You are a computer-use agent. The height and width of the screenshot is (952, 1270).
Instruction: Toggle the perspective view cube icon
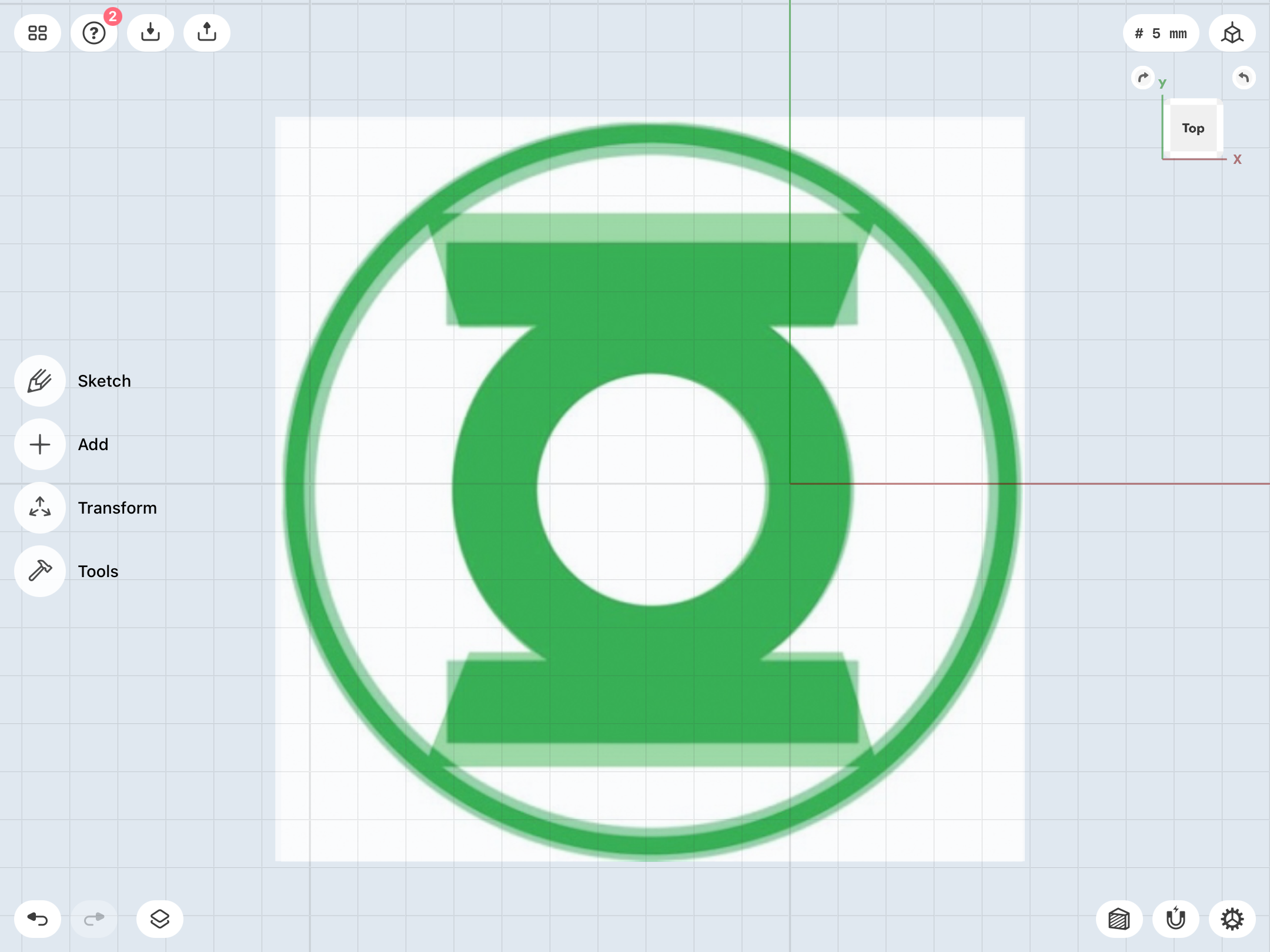point(1232,33)
